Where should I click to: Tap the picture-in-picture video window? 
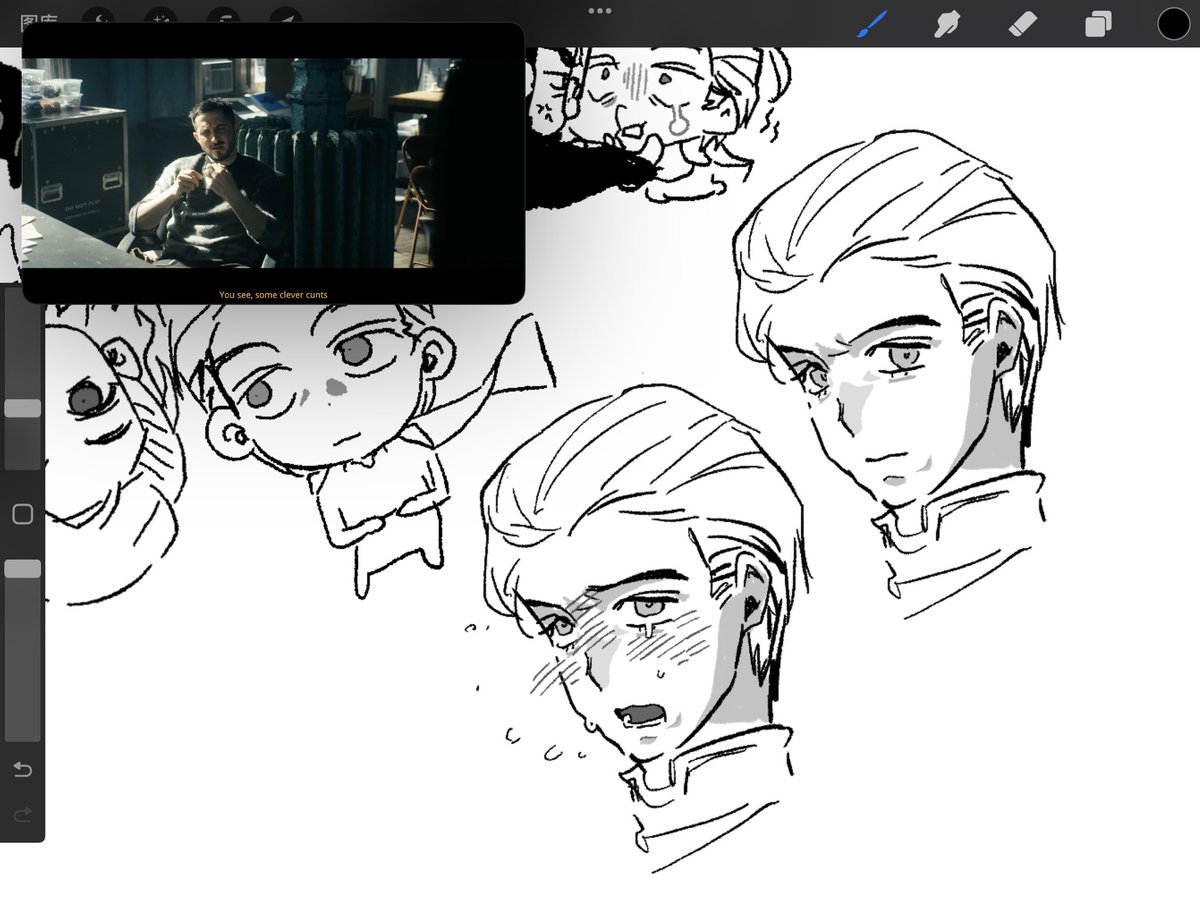(273, 163)
